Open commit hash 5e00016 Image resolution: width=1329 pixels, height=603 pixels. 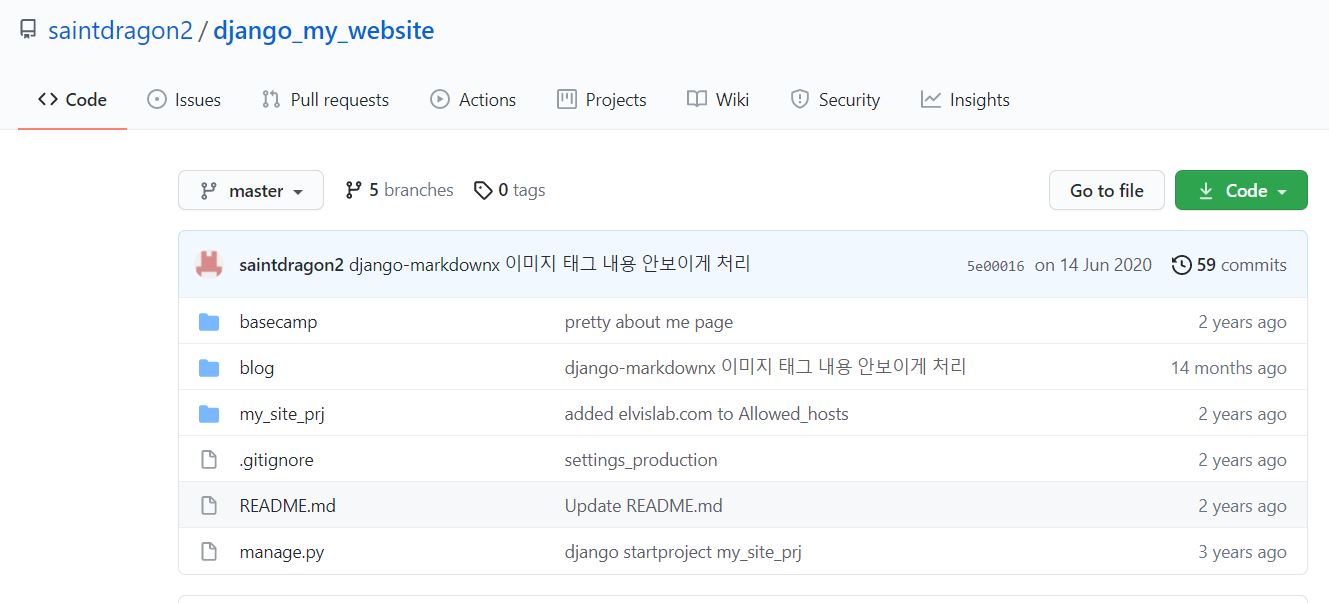coord(995,266)
